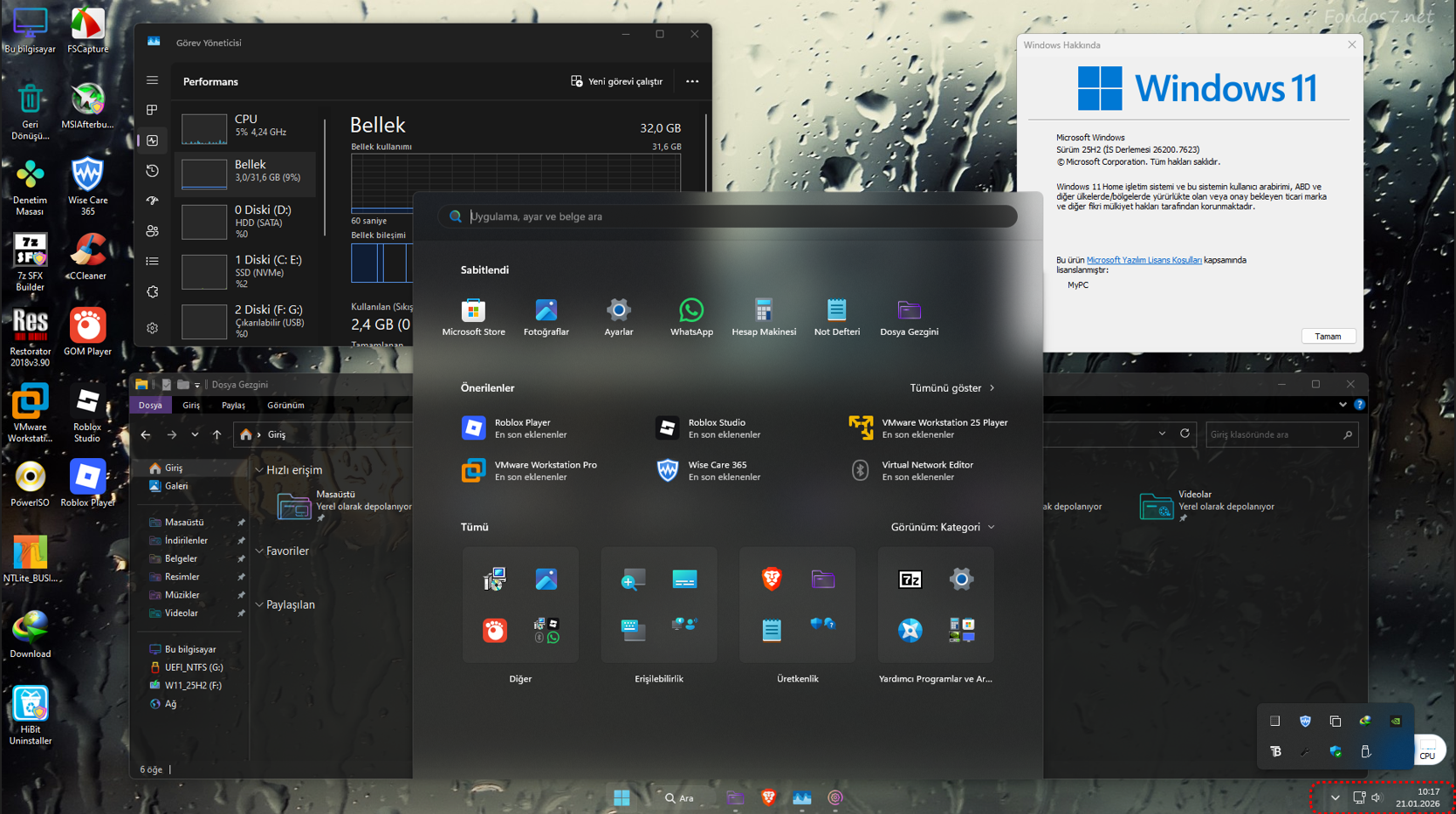
Task: Select İndirilenler in File Explorer sidebar
Action: [186, 540]
